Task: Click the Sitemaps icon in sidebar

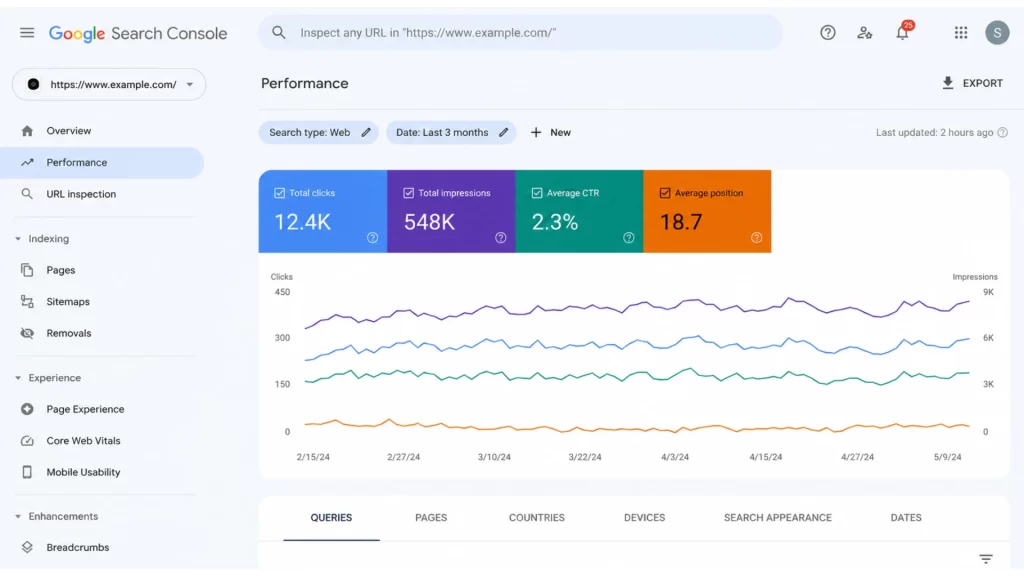Action: [27, 302]
